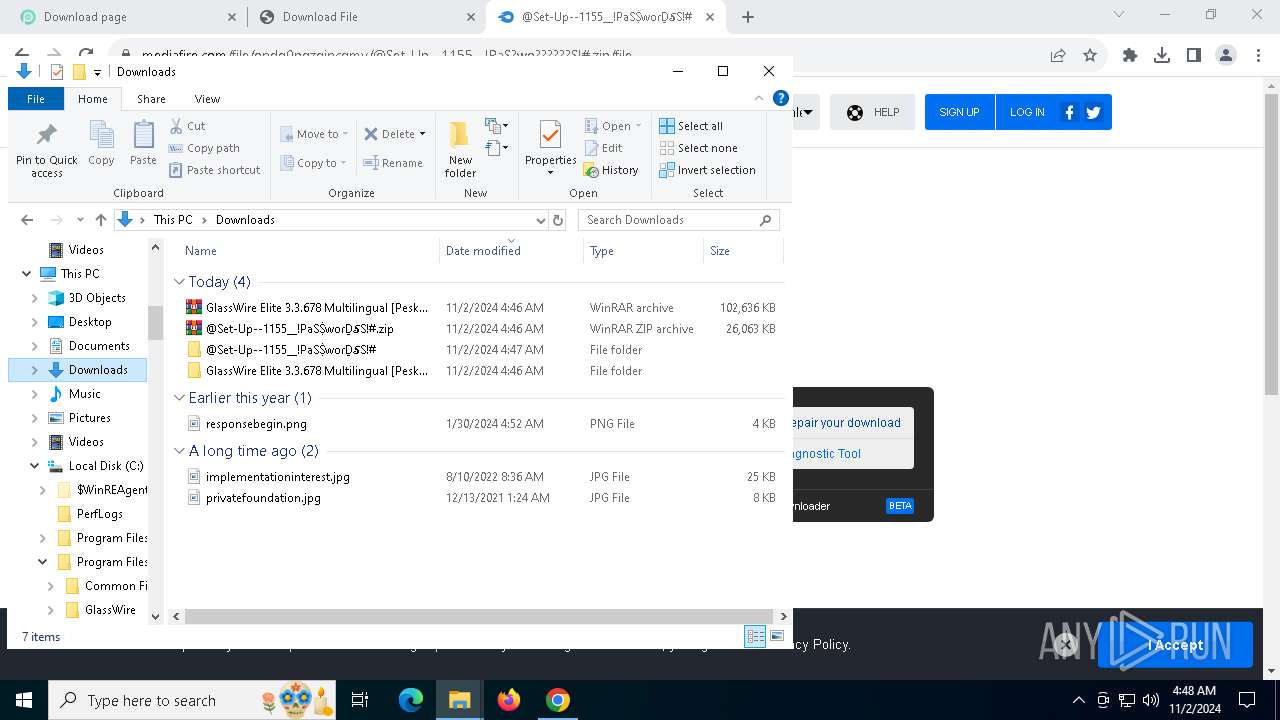The height and width of the screenshot is (720, 1280).
Task: Open the Chrome downloads icon
Action: (1161, 56)
